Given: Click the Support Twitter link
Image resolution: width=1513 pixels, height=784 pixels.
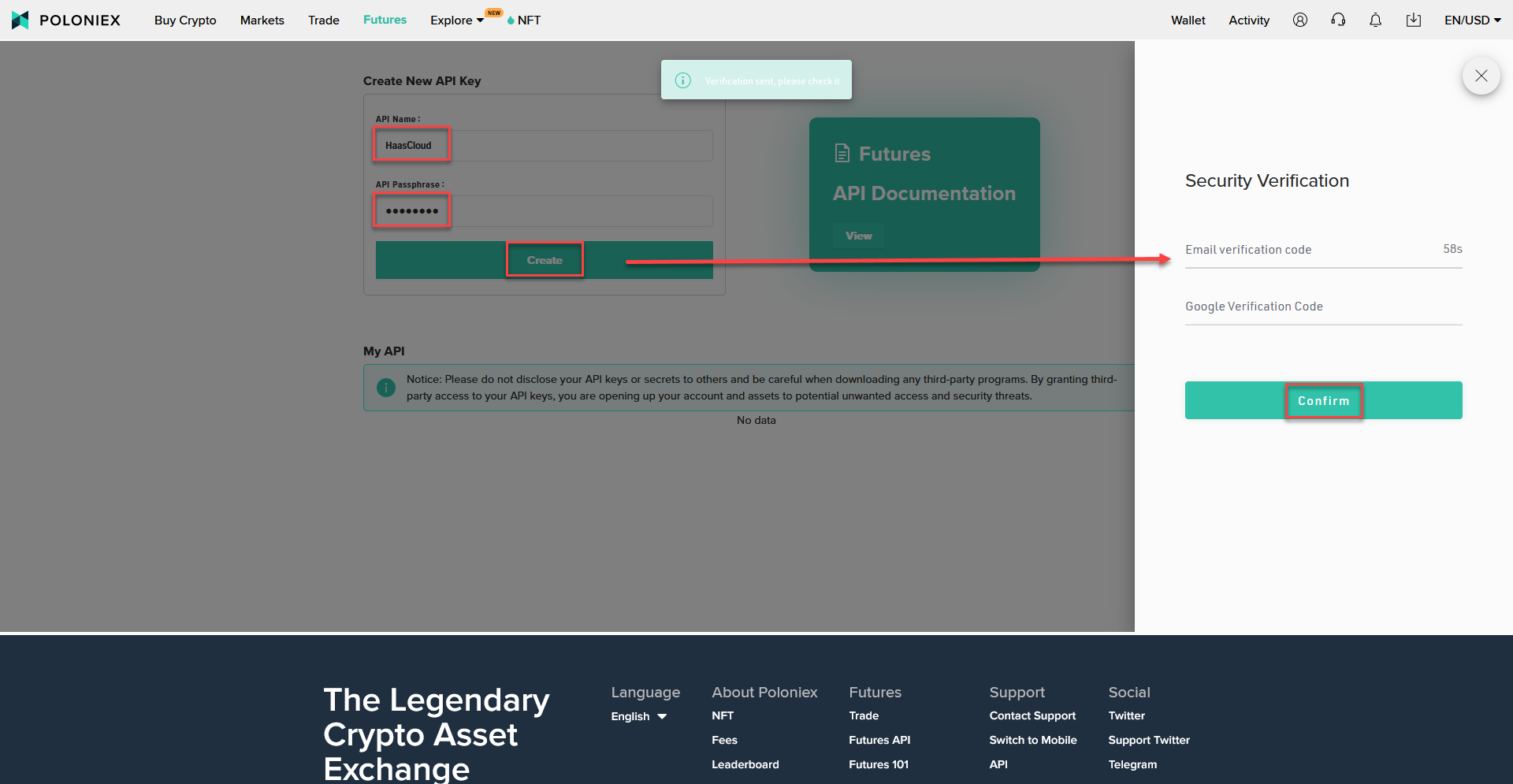Looking at the screenshot, I should (x=1149, y=740).
